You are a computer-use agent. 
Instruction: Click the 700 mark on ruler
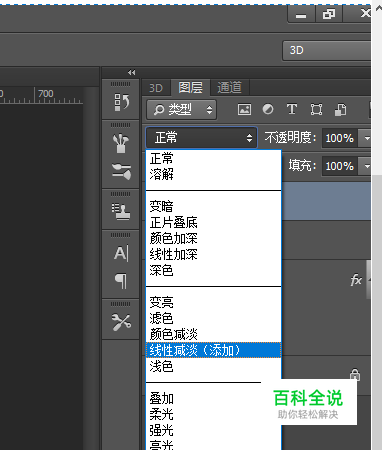click(x=46, y=94)
